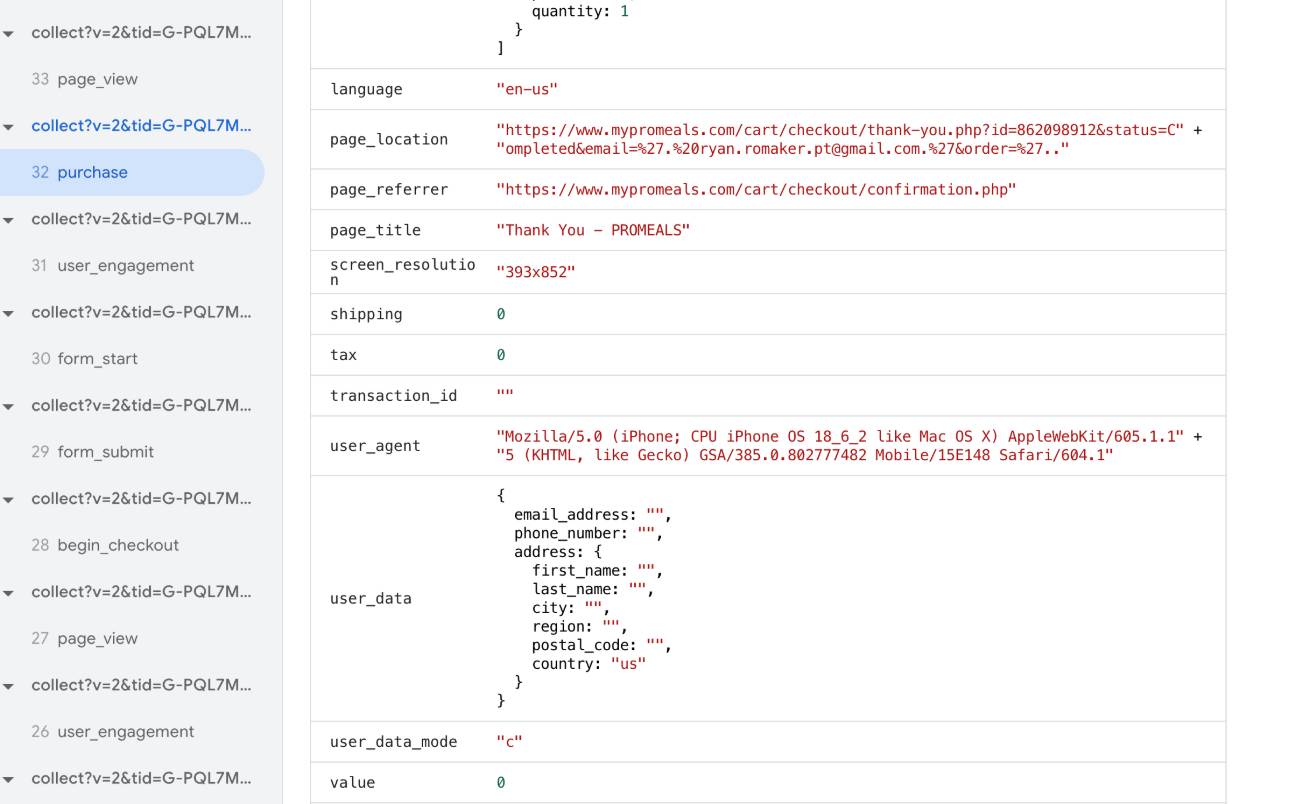Collapse the collect group containing 28 begin_checkout
Image resolution: width=1303 pixels, height=804 pixels.
click(9, 498)
